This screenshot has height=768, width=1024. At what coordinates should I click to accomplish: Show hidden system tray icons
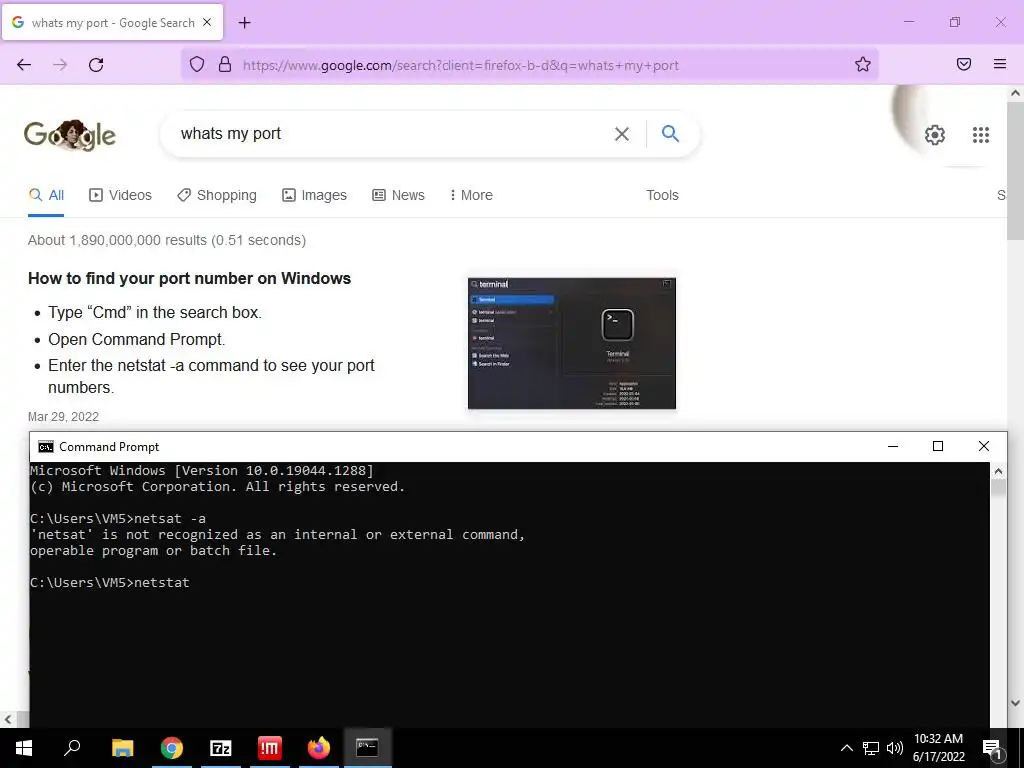tap(846, 748)
